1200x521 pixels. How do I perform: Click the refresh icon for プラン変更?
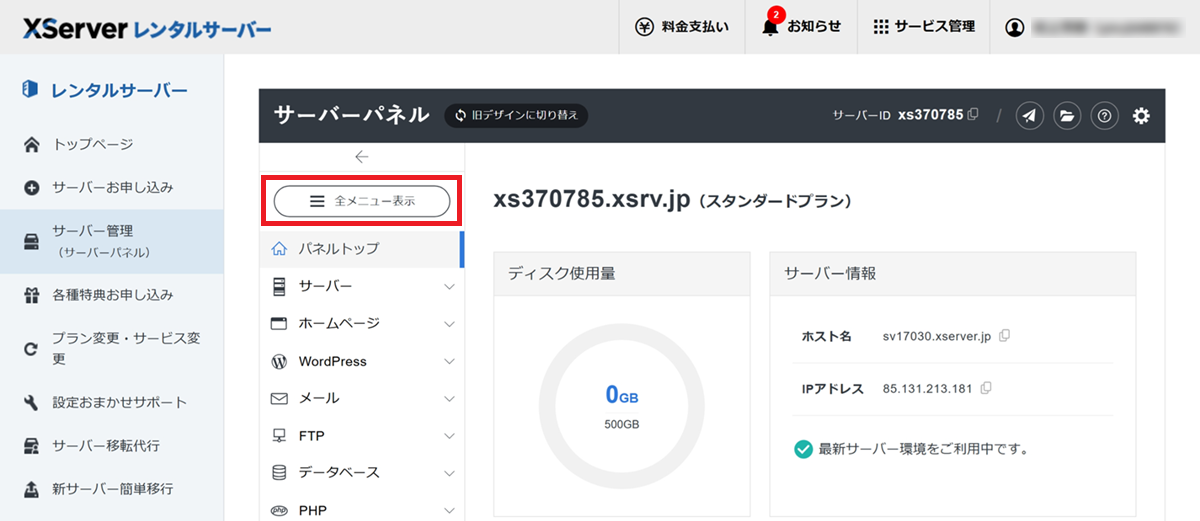pyautogui.click(x=31, y=349)
